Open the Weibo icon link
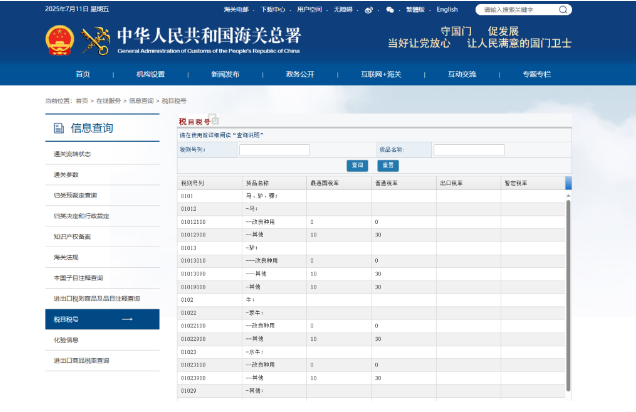This screenshot has width=636, height=412. 368,10
